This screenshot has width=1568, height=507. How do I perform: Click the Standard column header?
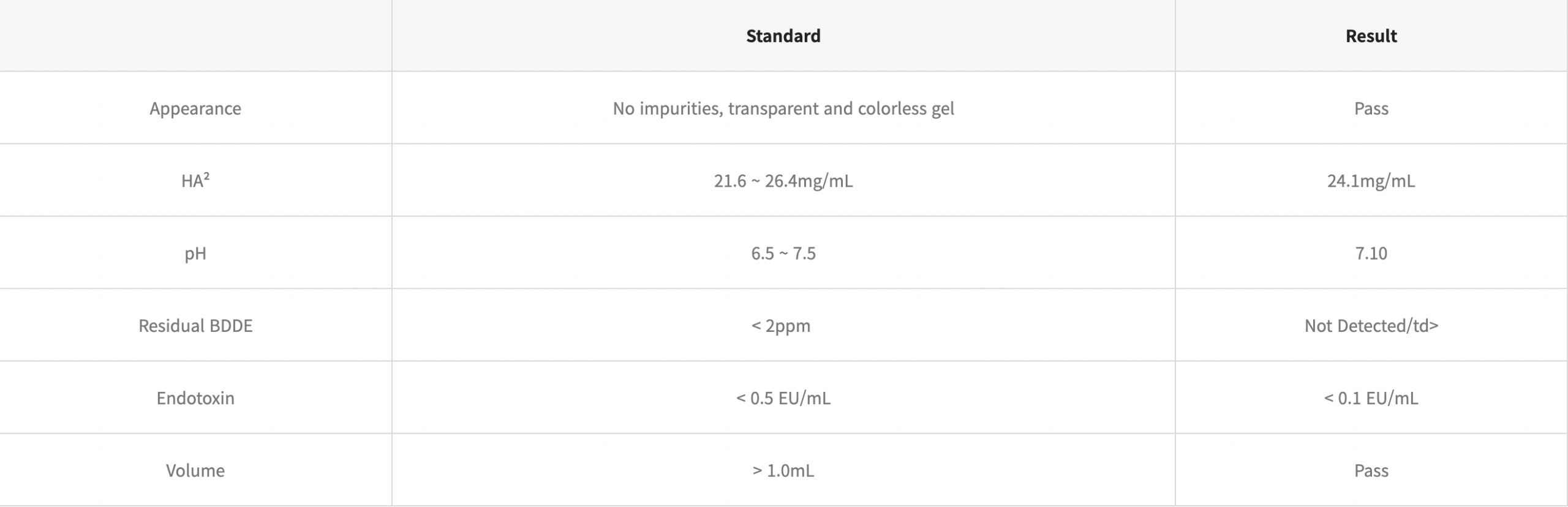coord(783,36)
